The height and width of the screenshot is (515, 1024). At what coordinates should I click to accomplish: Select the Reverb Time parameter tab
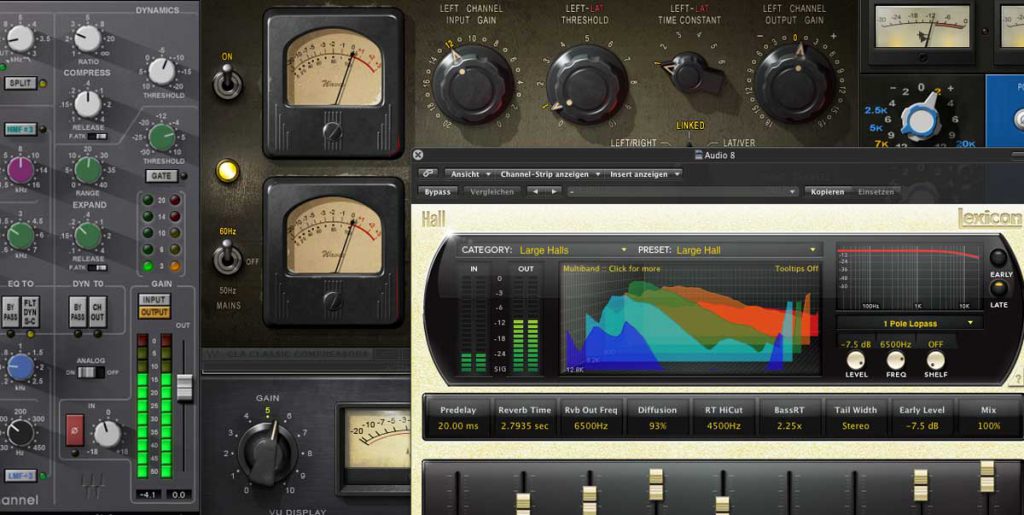[x=524, y=418]
